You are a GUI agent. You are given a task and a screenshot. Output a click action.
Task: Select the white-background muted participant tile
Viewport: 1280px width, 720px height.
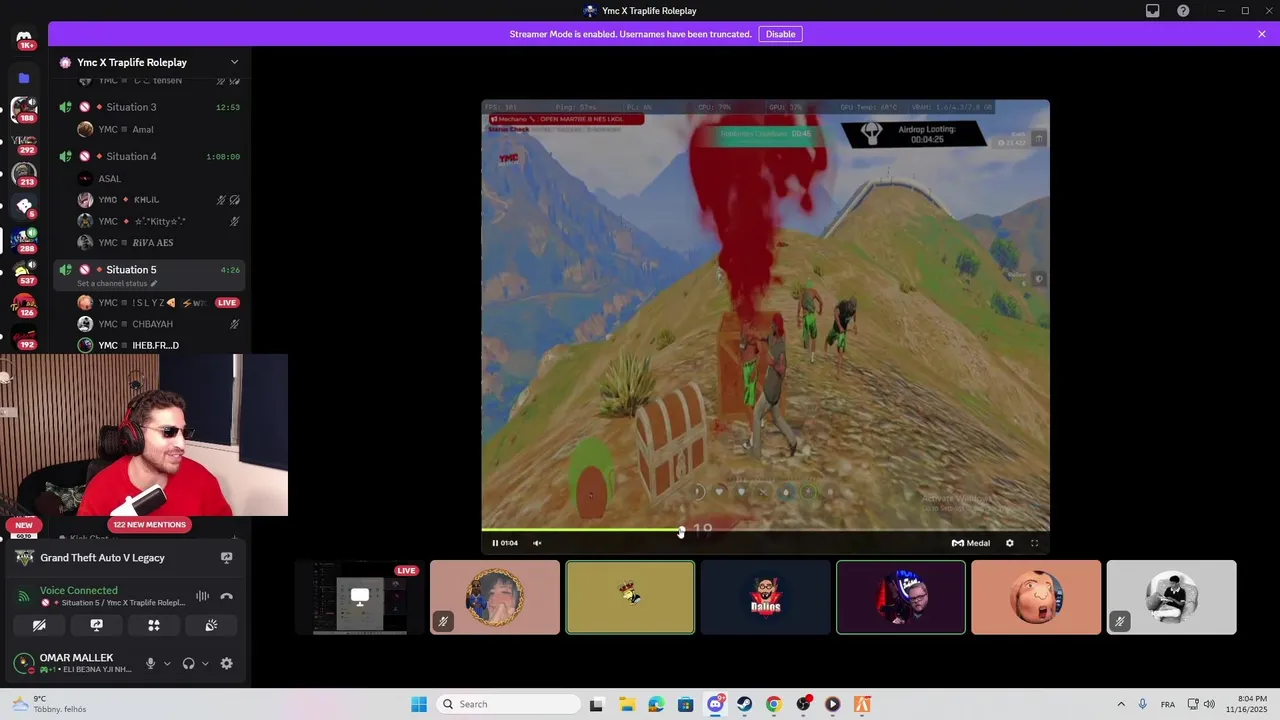tap(1171, 597)
